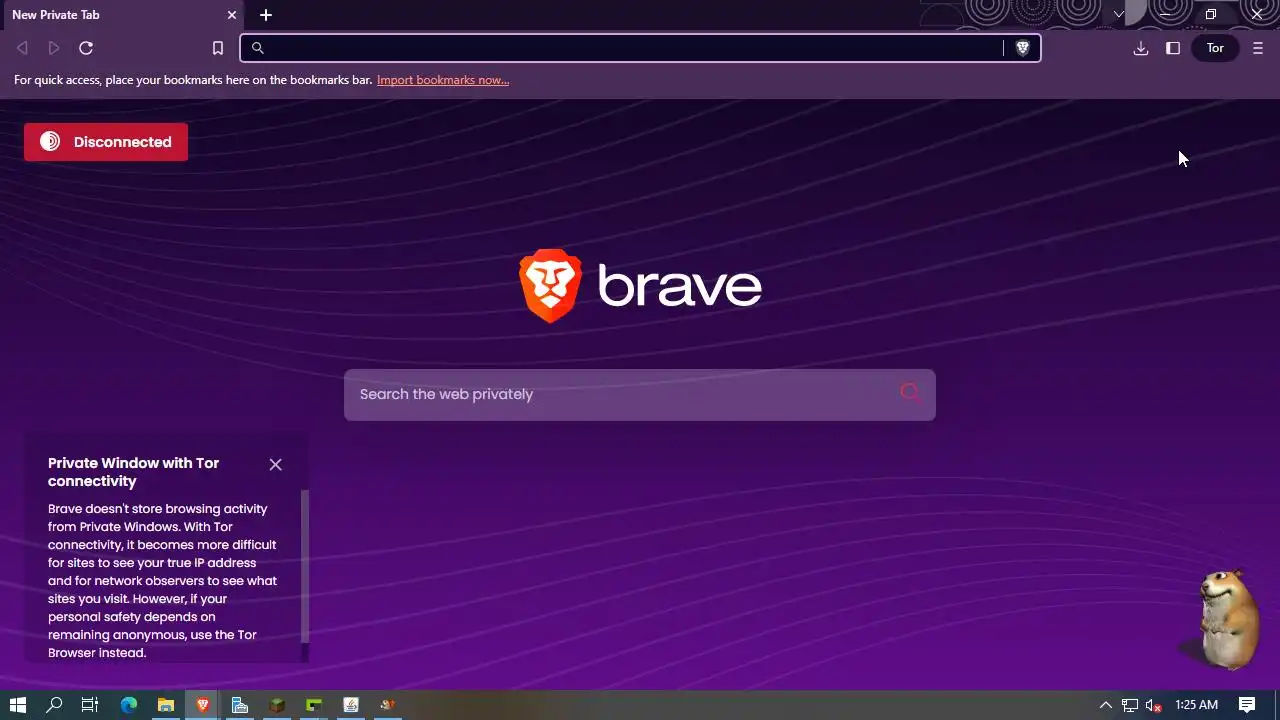The image size is (1280, 720).
Task: Reload the current page
Action: tap(86, 48)
